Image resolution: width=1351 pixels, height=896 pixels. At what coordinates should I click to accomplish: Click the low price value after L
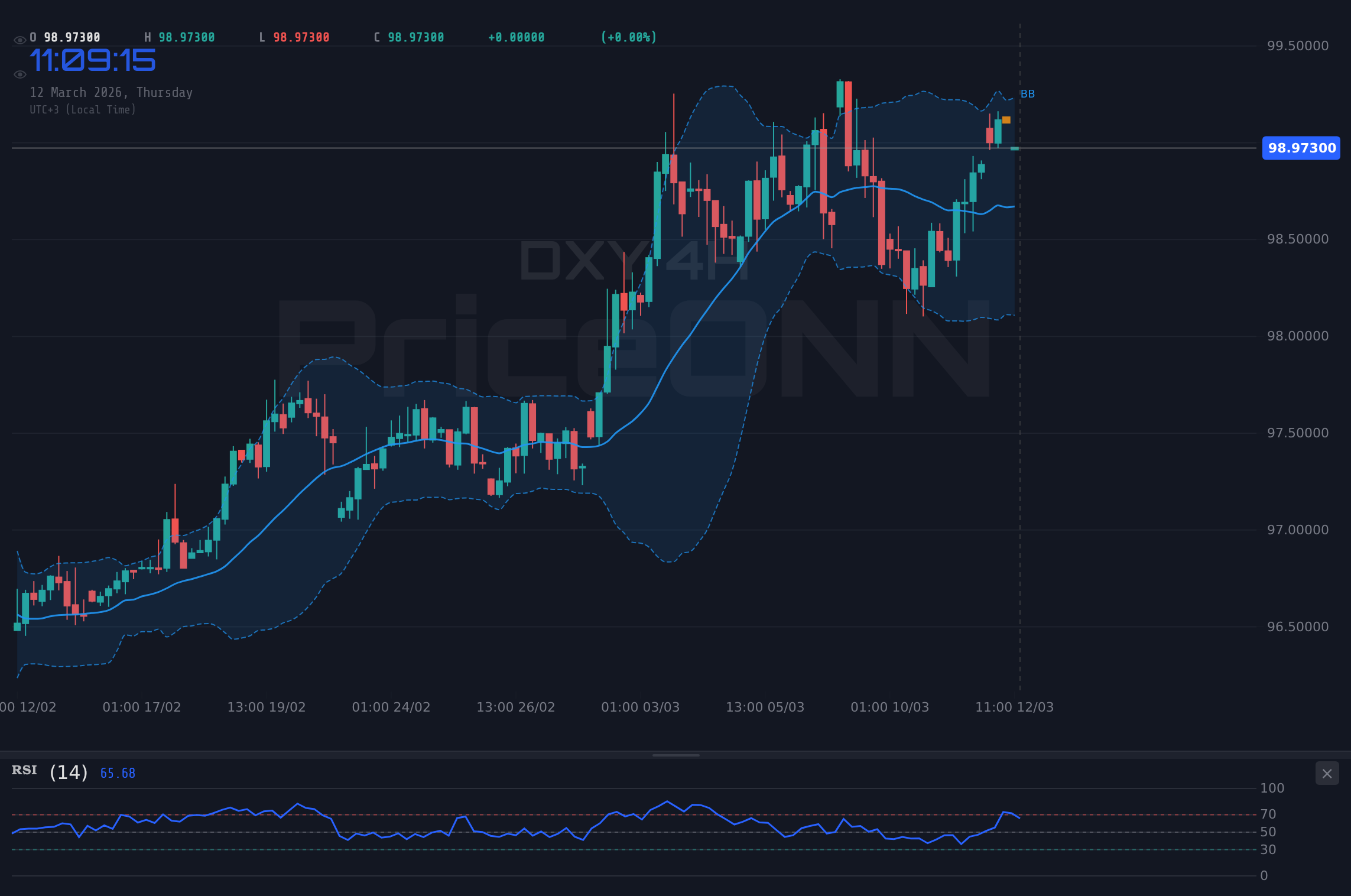click(x=301, y=37)
